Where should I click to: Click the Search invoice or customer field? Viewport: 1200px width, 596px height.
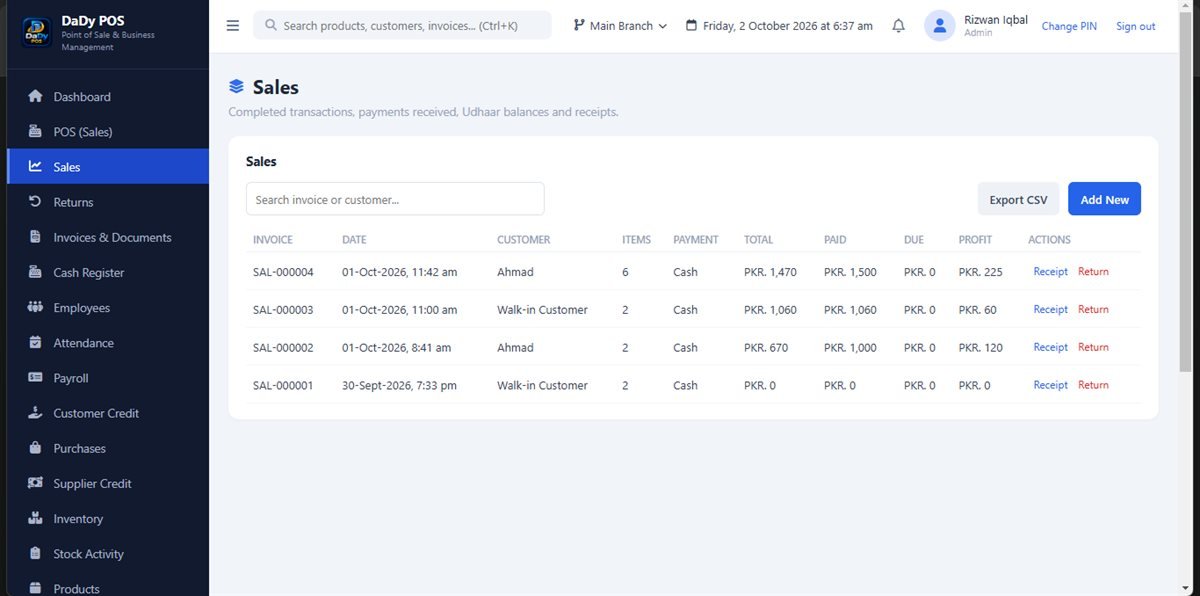click(x=395, y=199)
